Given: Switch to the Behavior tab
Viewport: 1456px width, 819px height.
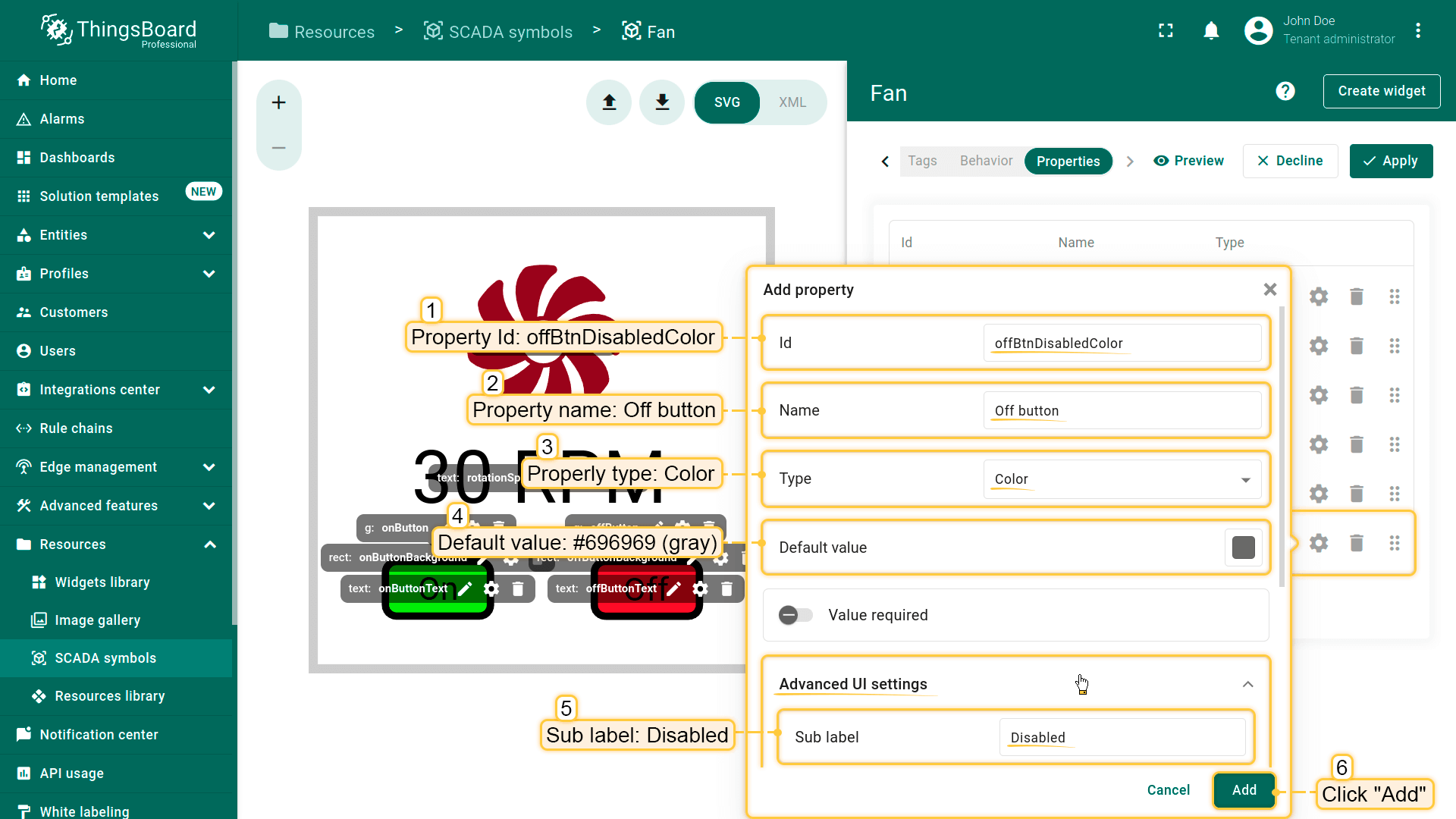Looking at the screenshot, I should [x=986, y=161].
